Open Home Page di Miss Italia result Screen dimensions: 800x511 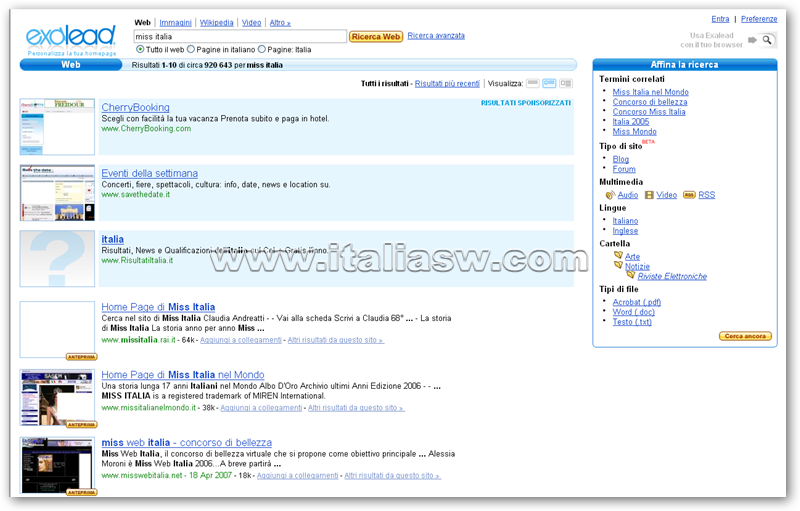[x=158, y=307]
